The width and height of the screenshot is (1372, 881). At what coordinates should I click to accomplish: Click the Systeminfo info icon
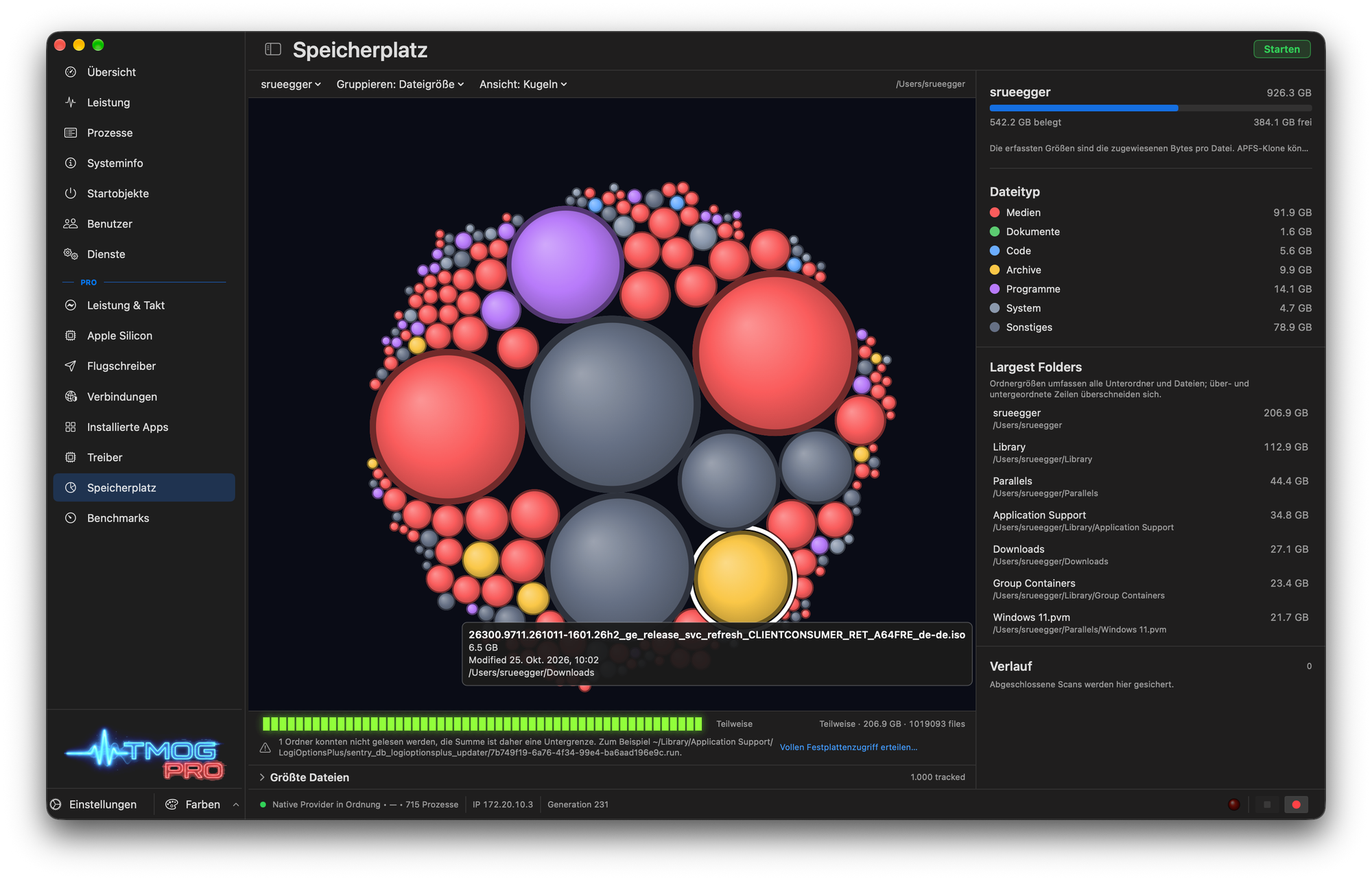click(x=71, y=163)
